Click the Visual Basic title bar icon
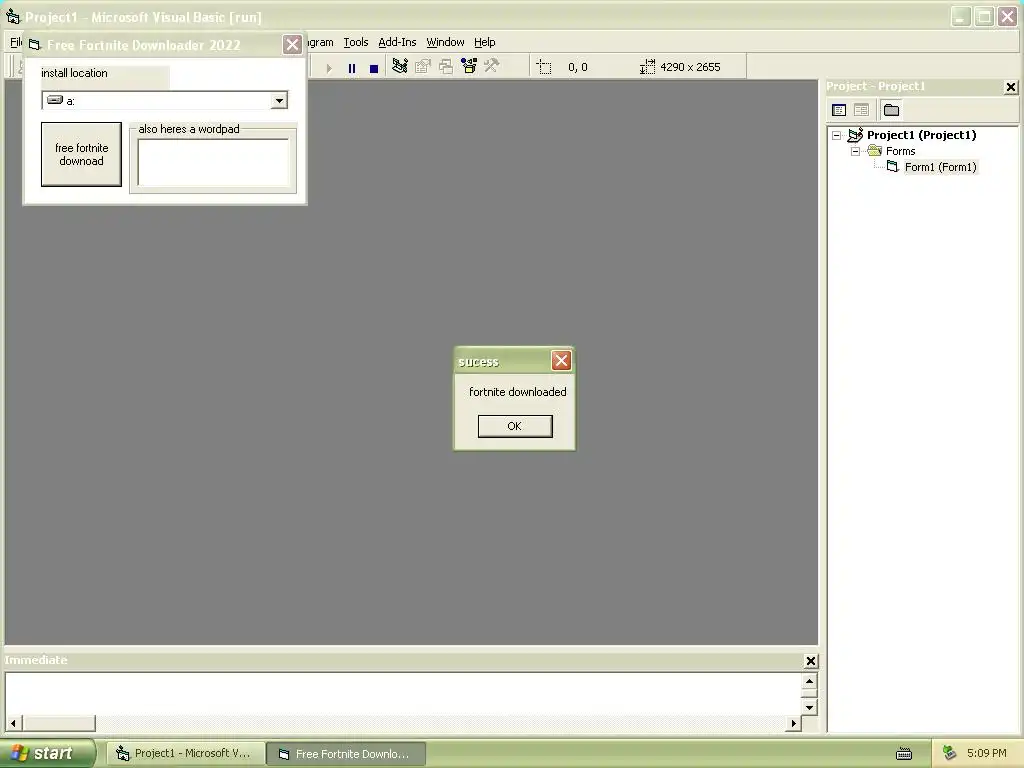 click(13, 16)
